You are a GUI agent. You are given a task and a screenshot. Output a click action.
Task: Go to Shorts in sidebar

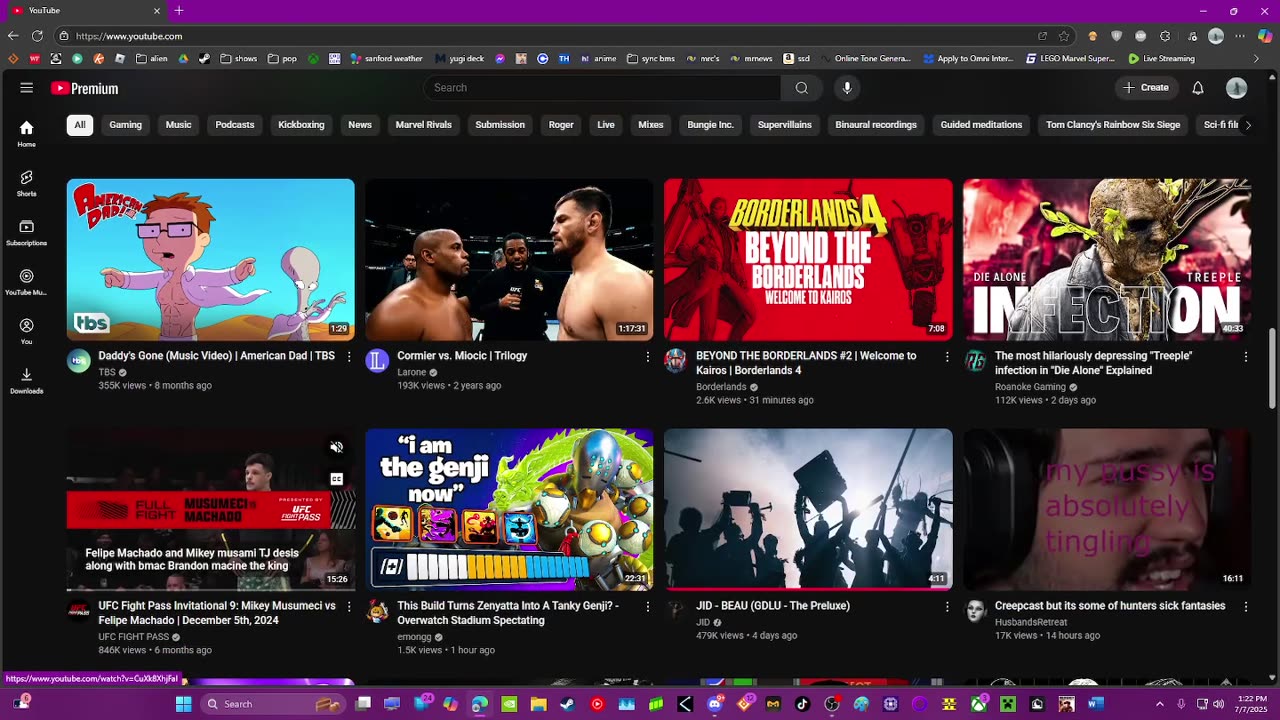27,183
